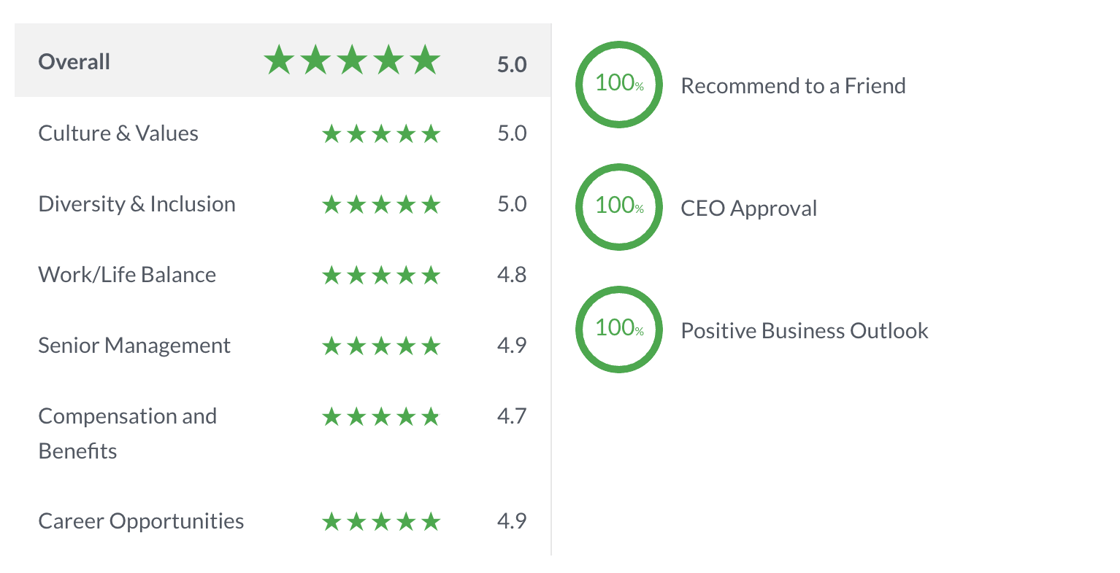Screen dimensions: 1120x573
Task: Open the Diversity & Inclusion category
Action: tap(137, 204)
